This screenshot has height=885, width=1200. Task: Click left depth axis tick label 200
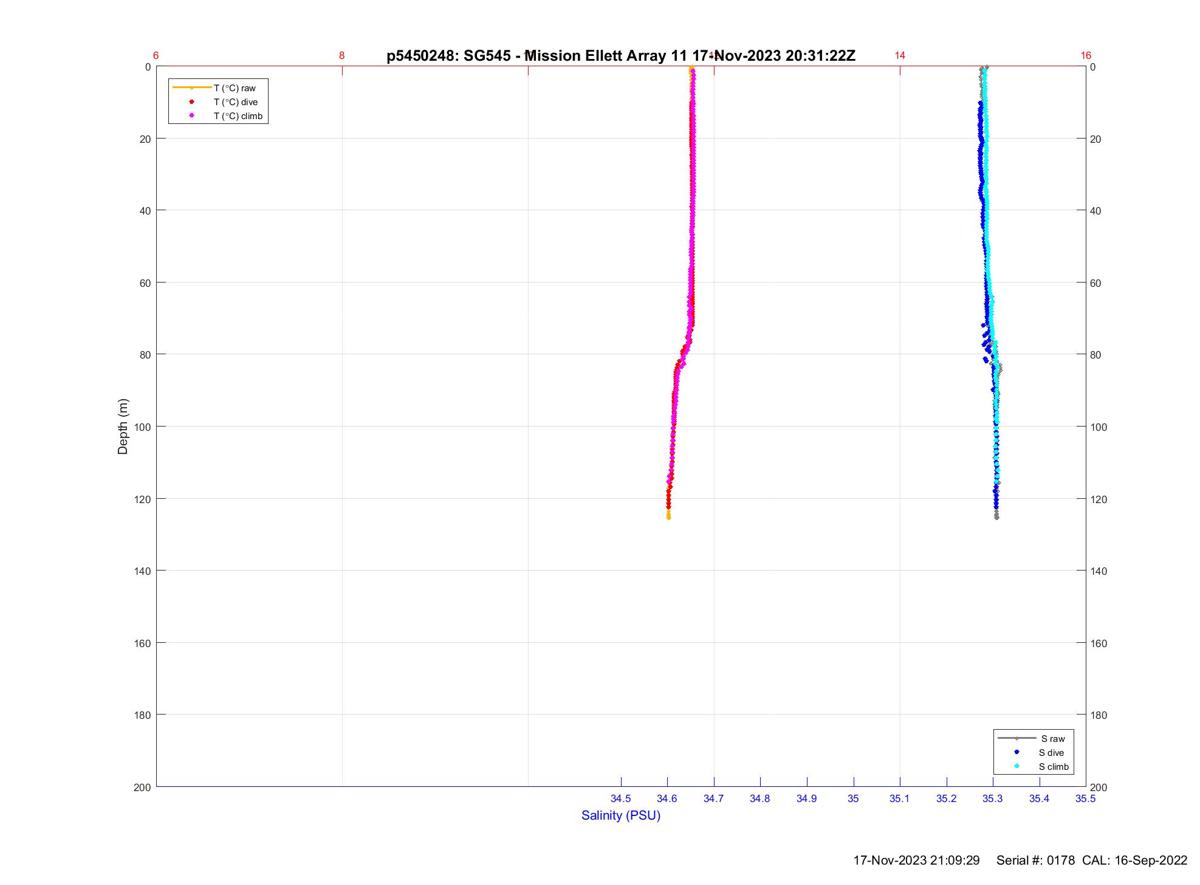(x=141, y=787)
